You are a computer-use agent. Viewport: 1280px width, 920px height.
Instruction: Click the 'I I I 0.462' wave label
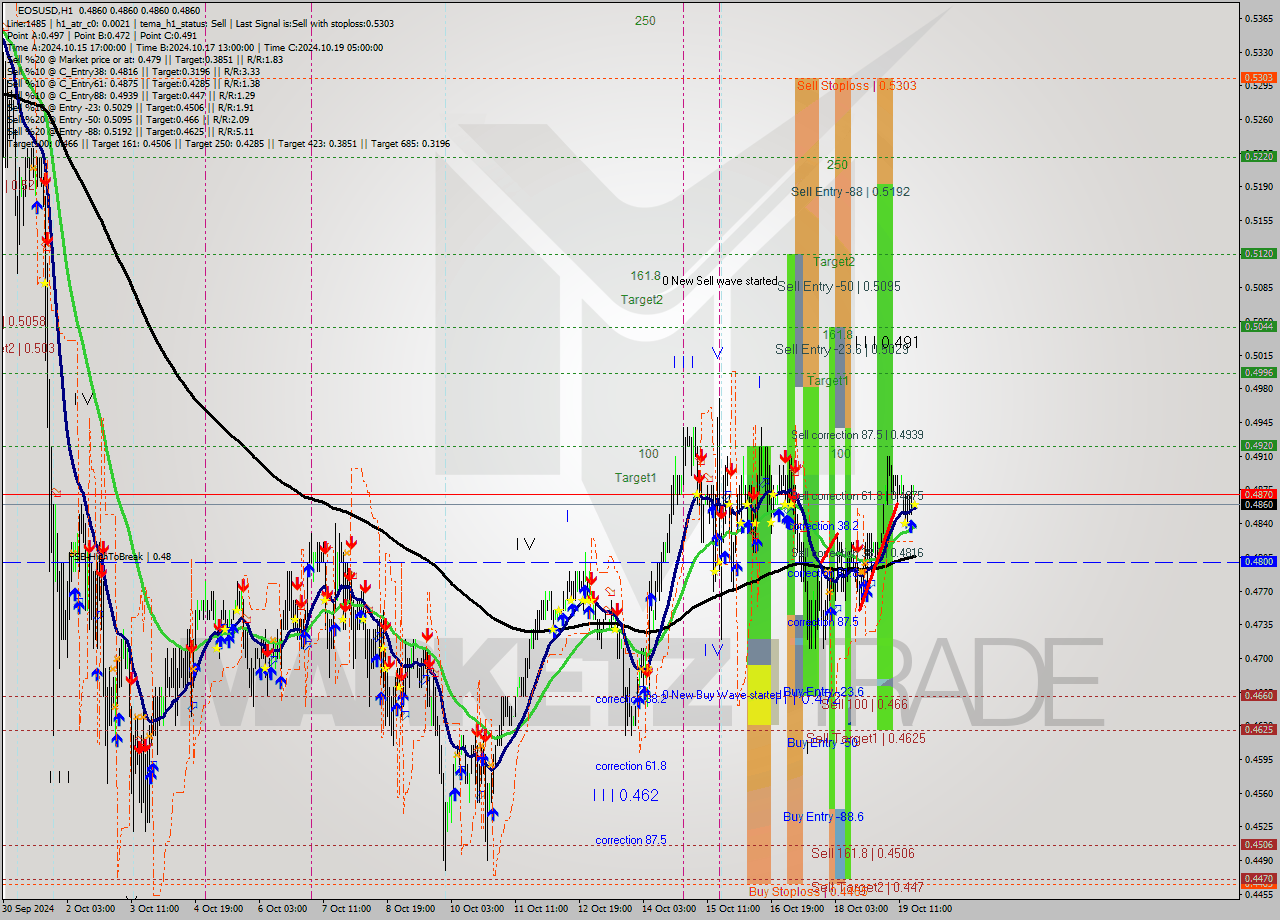[626, 795]
